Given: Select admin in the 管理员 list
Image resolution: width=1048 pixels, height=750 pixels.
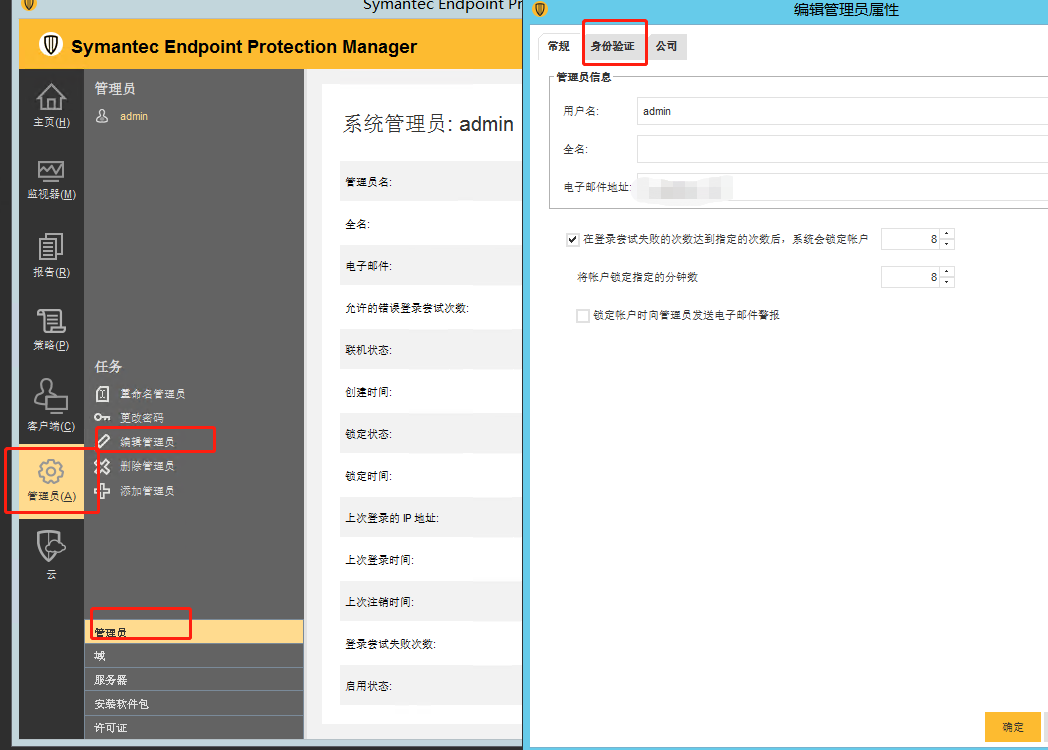Looking at the screenshot, I should [x=134, y=116].
